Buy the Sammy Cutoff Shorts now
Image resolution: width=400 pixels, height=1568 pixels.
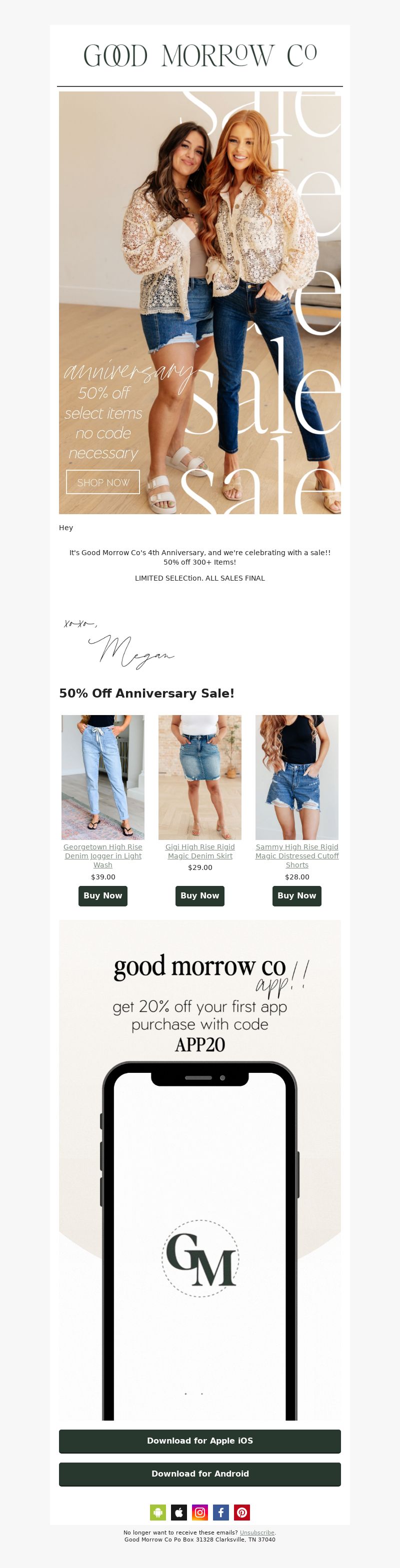coord(297,895)
